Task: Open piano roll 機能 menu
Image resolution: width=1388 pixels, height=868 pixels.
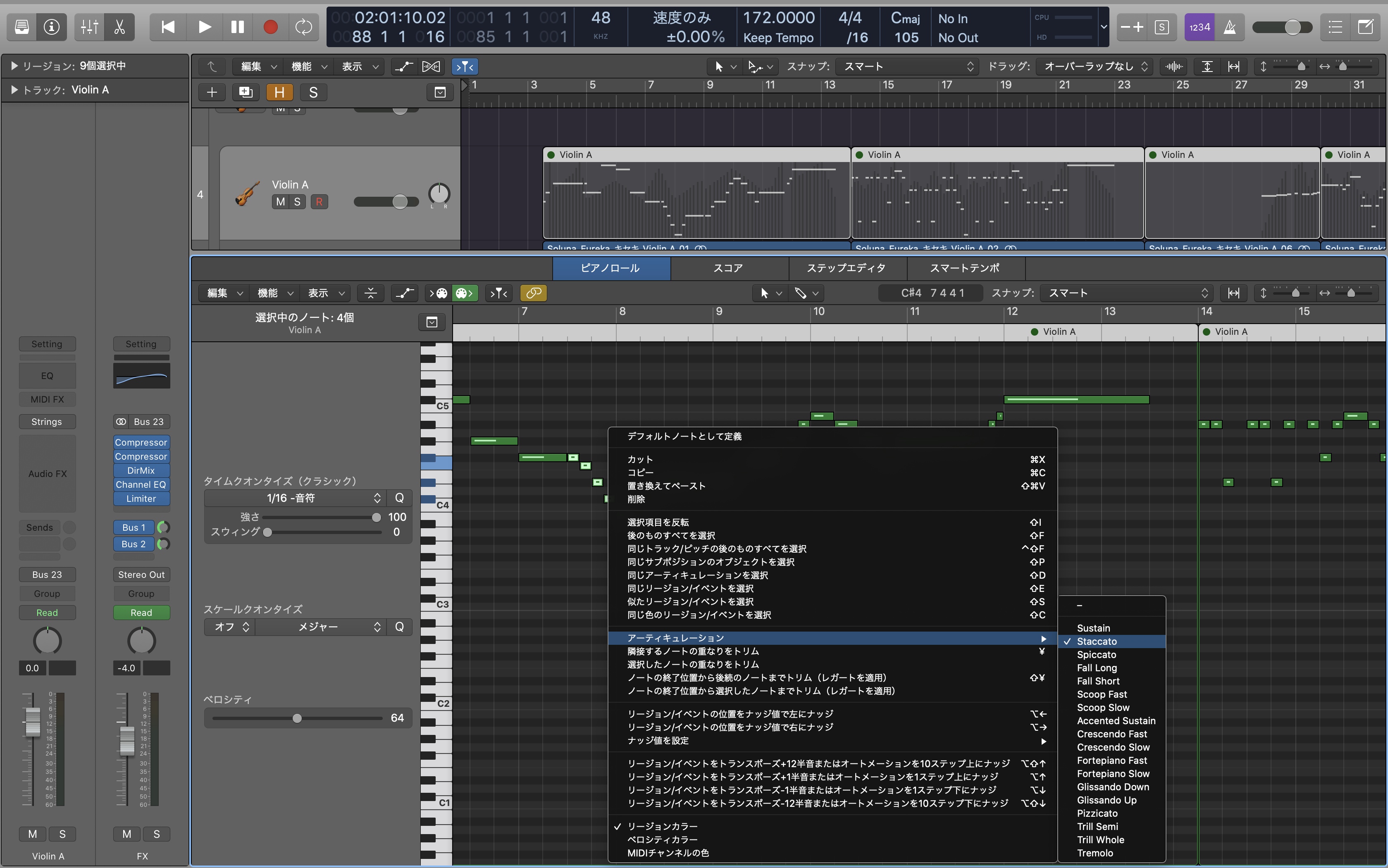Action: click(275, 293)
